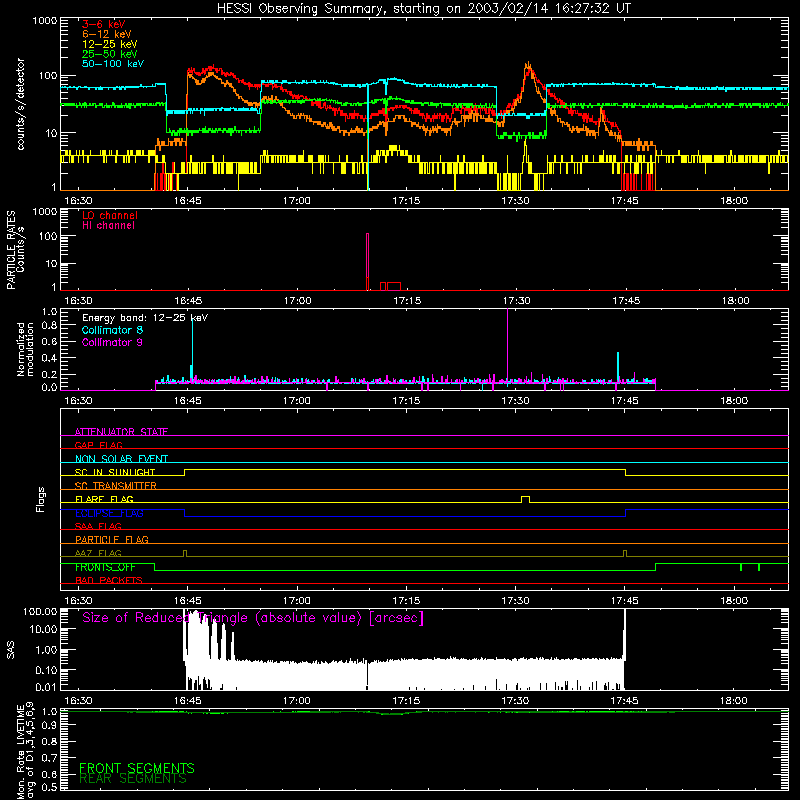Select the Collimator 8 legend label

click(112, 330)
